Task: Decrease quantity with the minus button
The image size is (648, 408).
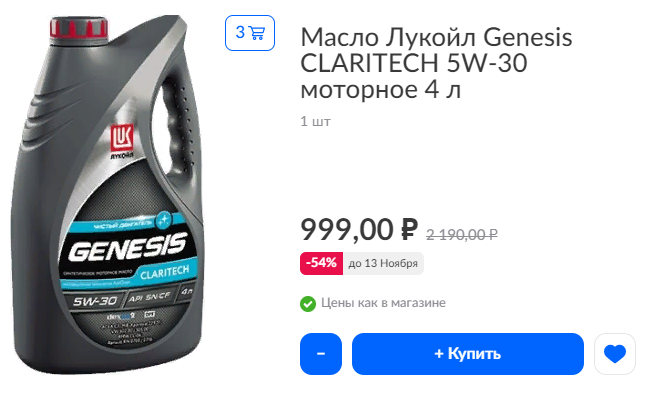Action: [x=321, y=354]
